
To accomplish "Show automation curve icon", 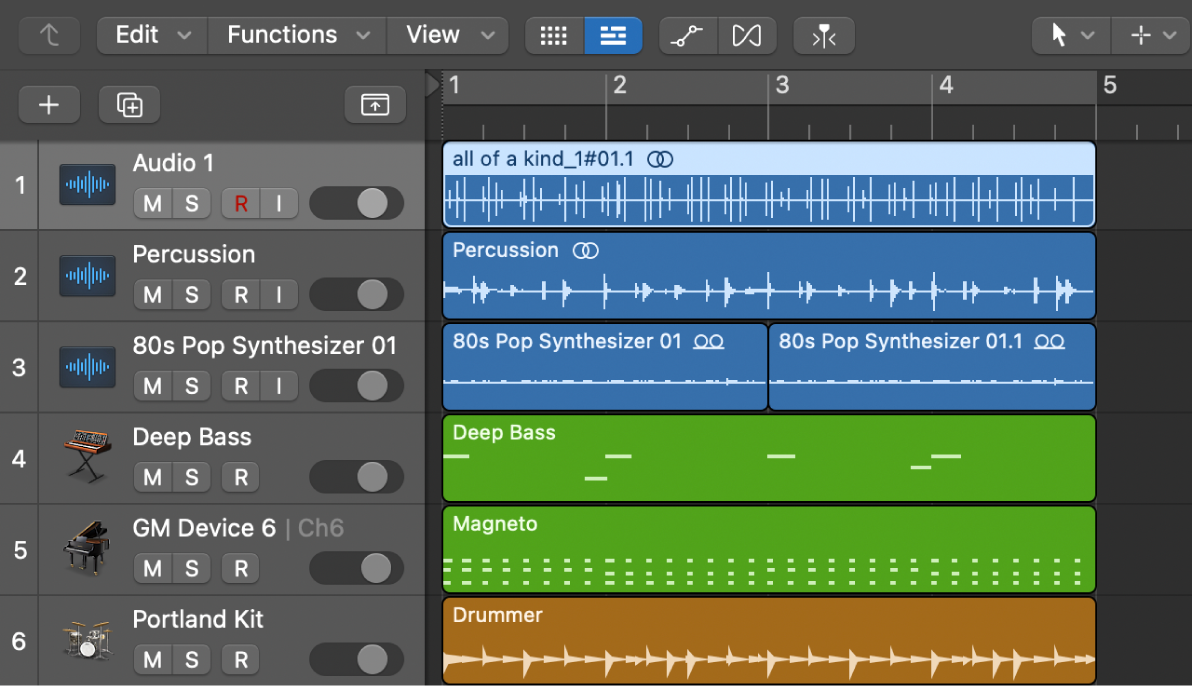I will 688,35.
